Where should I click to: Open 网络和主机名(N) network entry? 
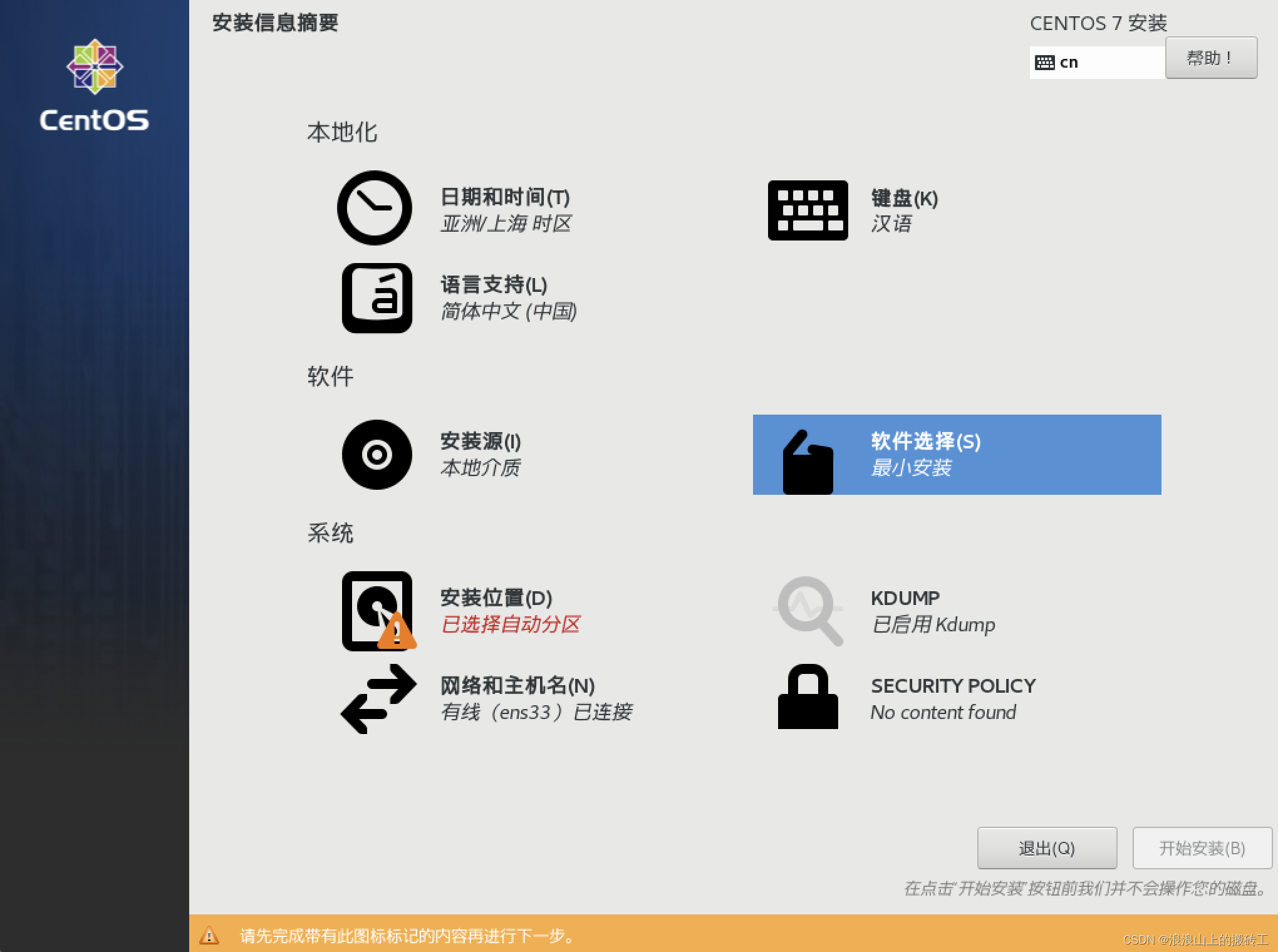[517, 686]
